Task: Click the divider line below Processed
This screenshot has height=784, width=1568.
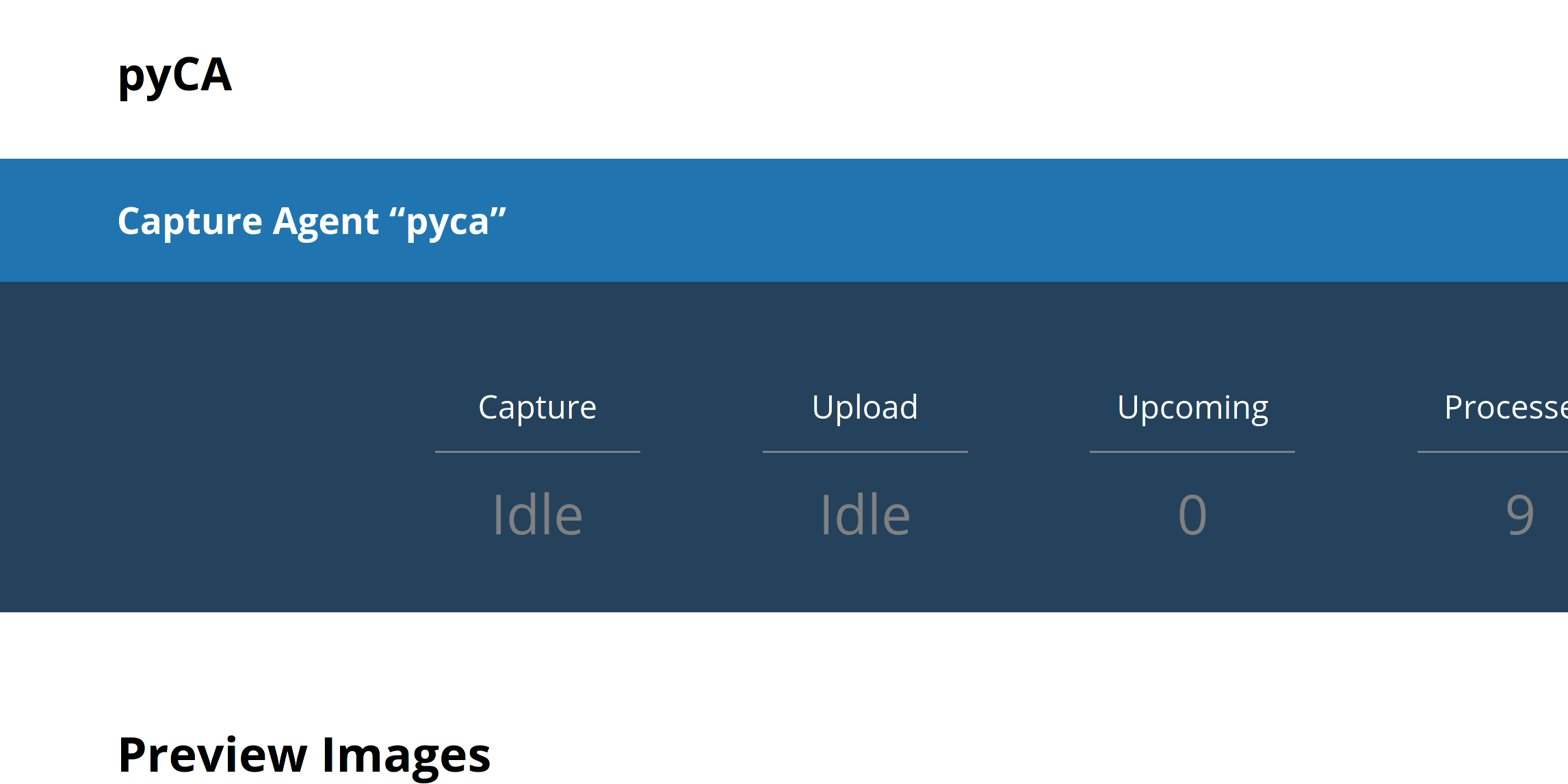Action: pos(1492,452)
